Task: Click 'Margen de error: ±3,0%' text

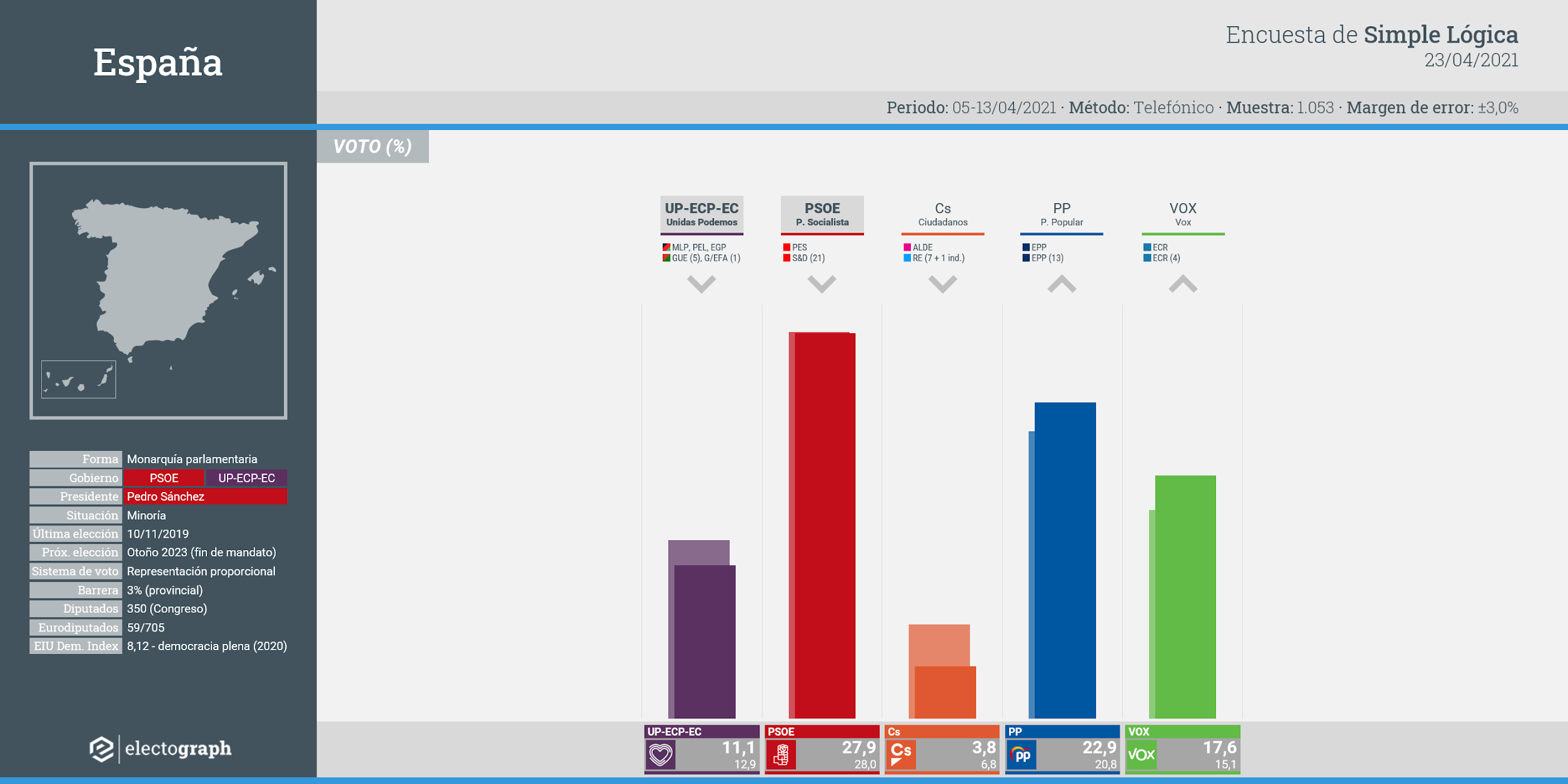Action: point(1432,108)
